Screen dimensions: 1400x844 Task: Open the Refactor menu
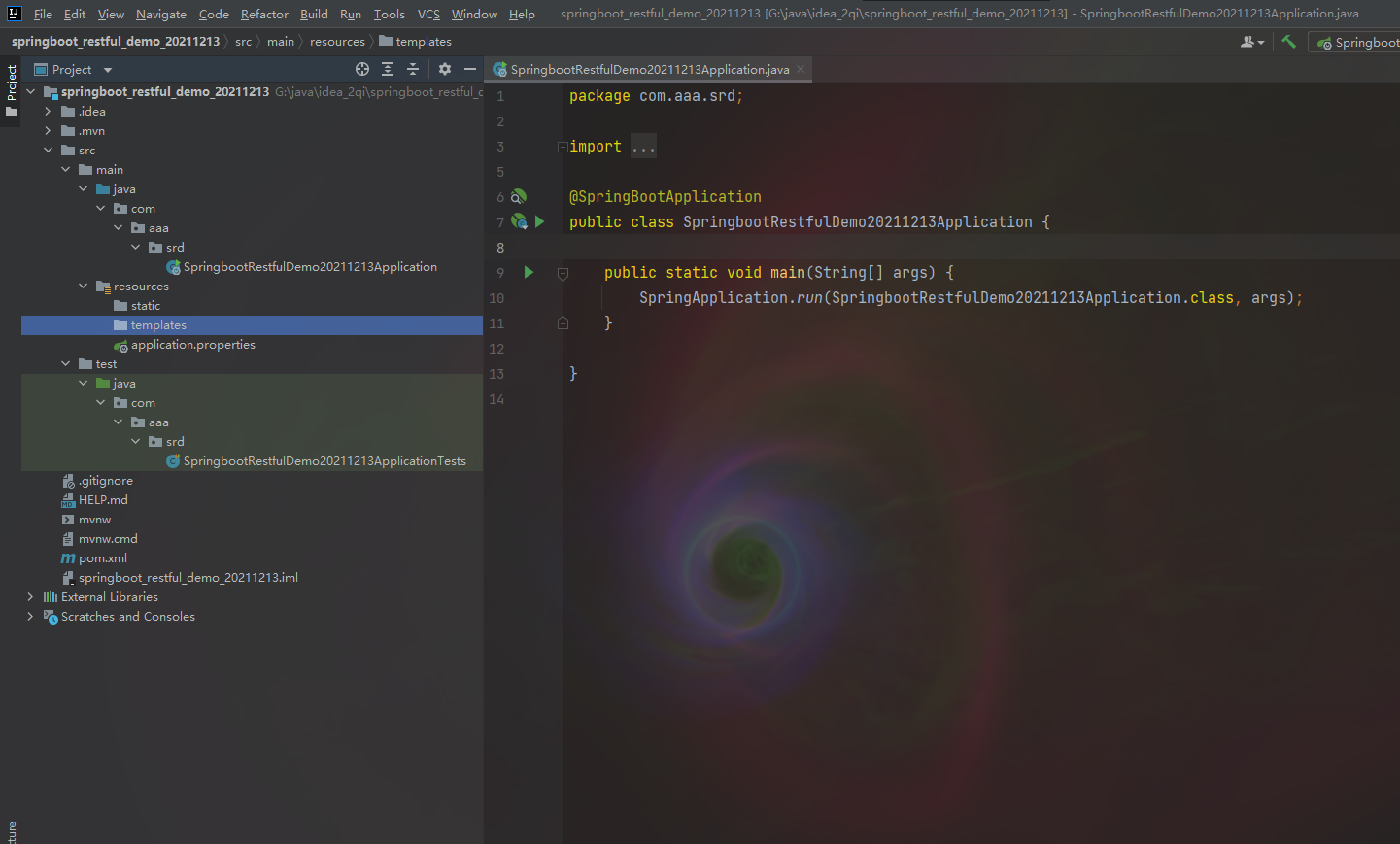264,14
